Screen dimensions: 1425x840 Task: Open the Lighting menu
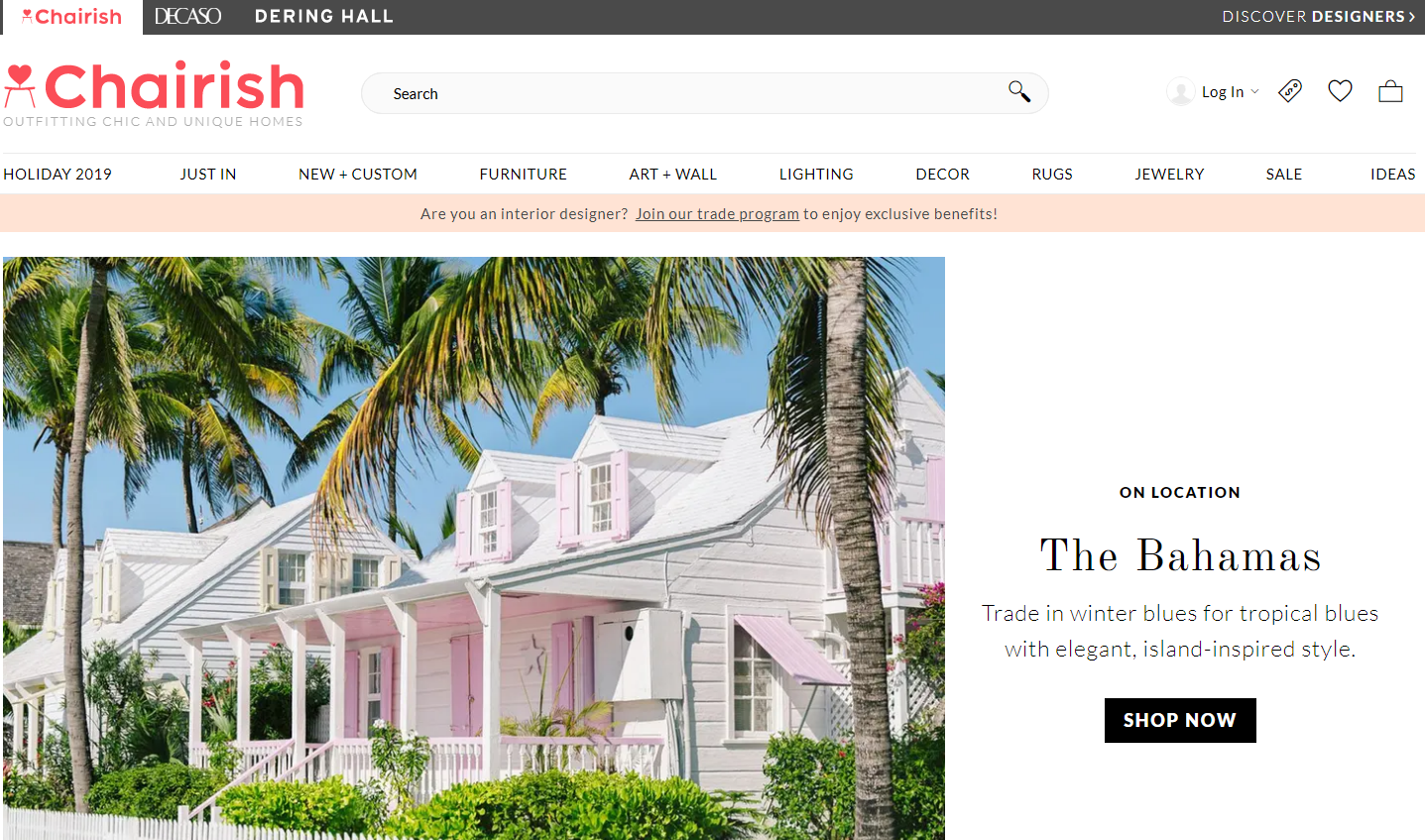click(x=816, y=174)
